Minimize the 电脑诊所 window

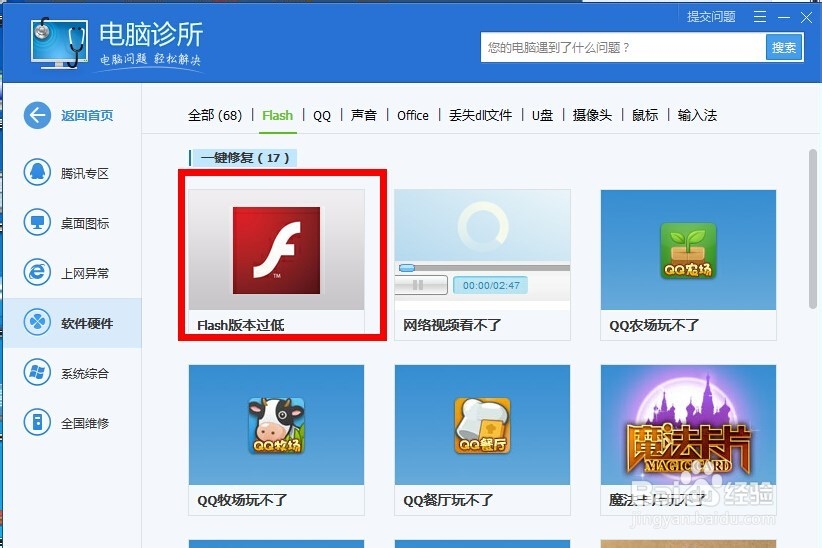click(x=784, y=17)
